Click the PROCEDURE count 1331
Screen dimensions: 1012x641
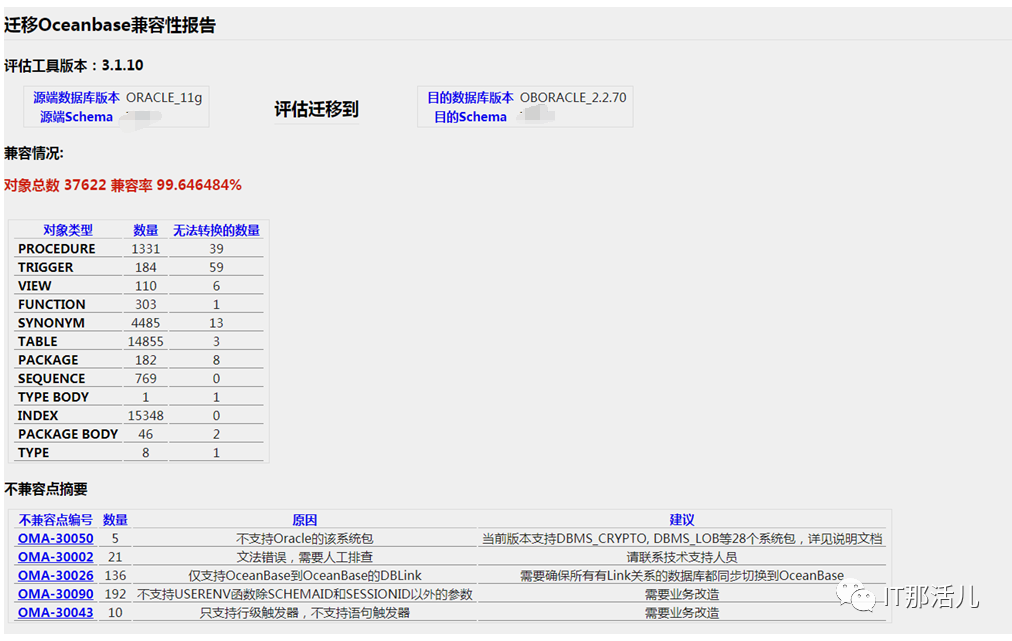(146, 249)
